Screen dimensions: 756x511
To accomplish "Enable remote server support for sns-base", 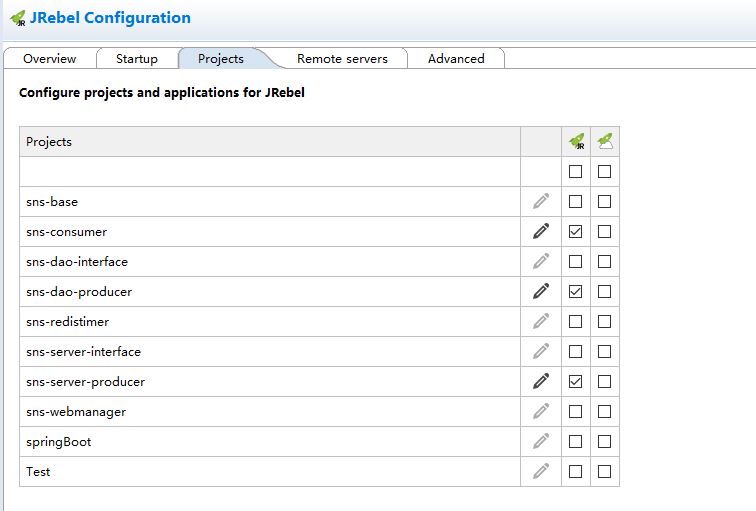I will [x=604, y=201].
